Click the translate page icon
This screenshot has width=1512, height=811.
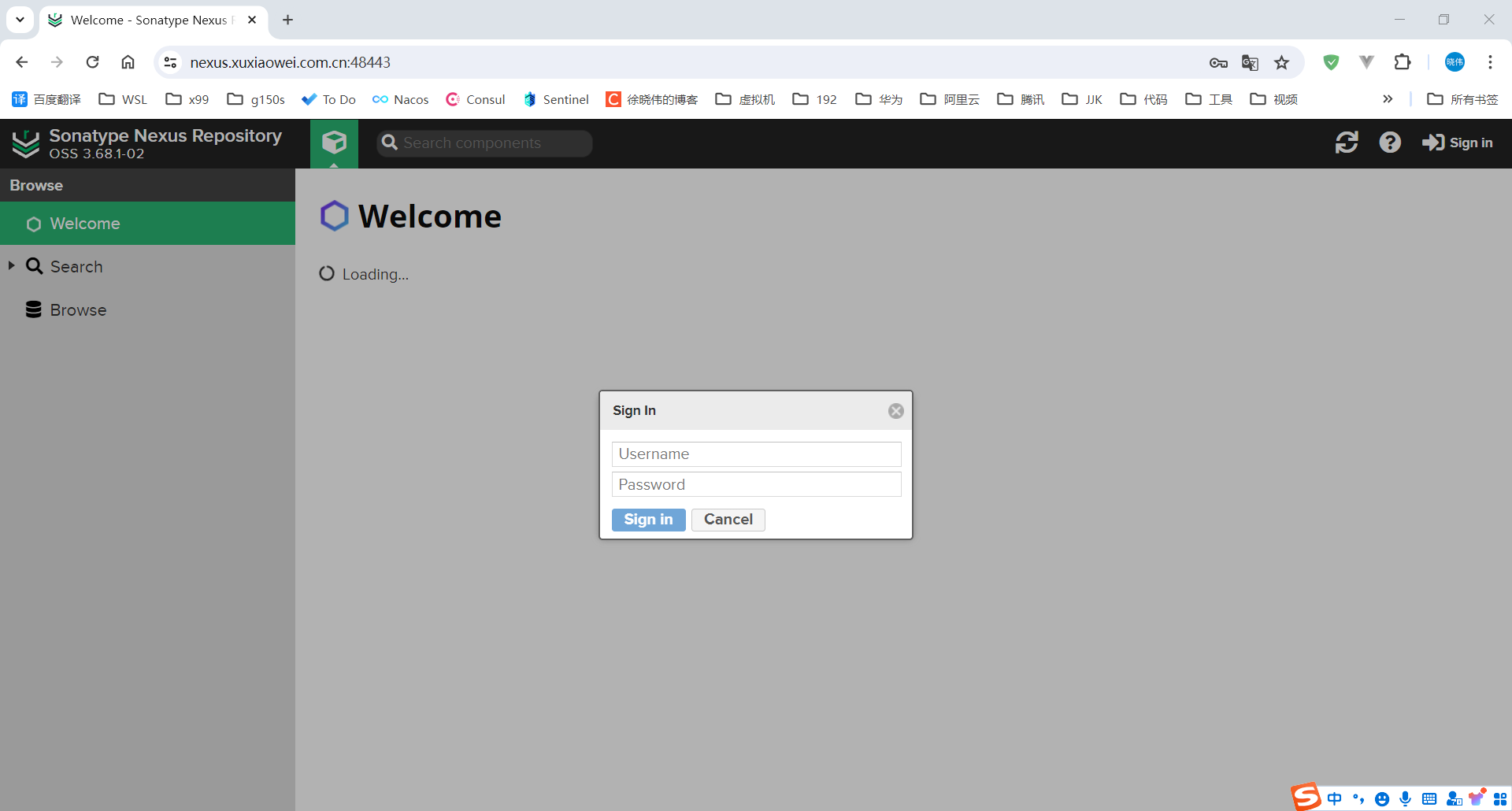click(1250, 63)
